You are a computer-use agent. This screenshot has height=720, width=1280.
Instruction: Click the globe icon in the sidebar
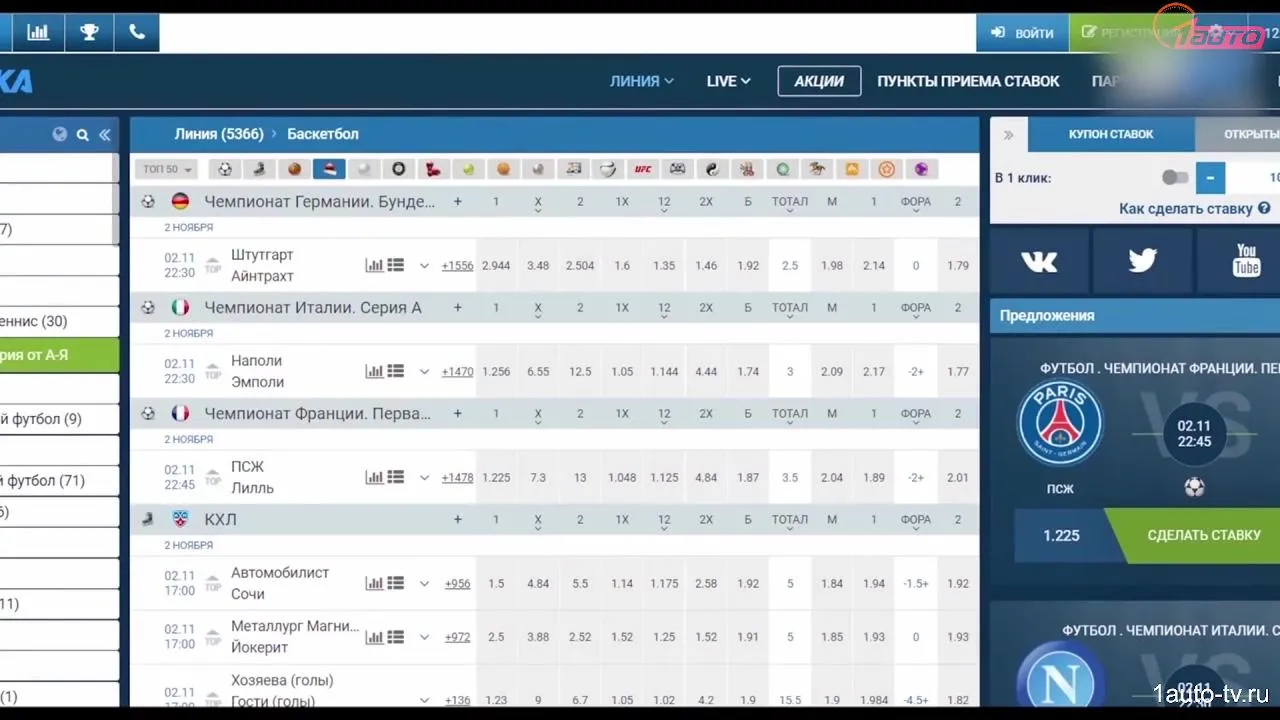click(60, 134)
